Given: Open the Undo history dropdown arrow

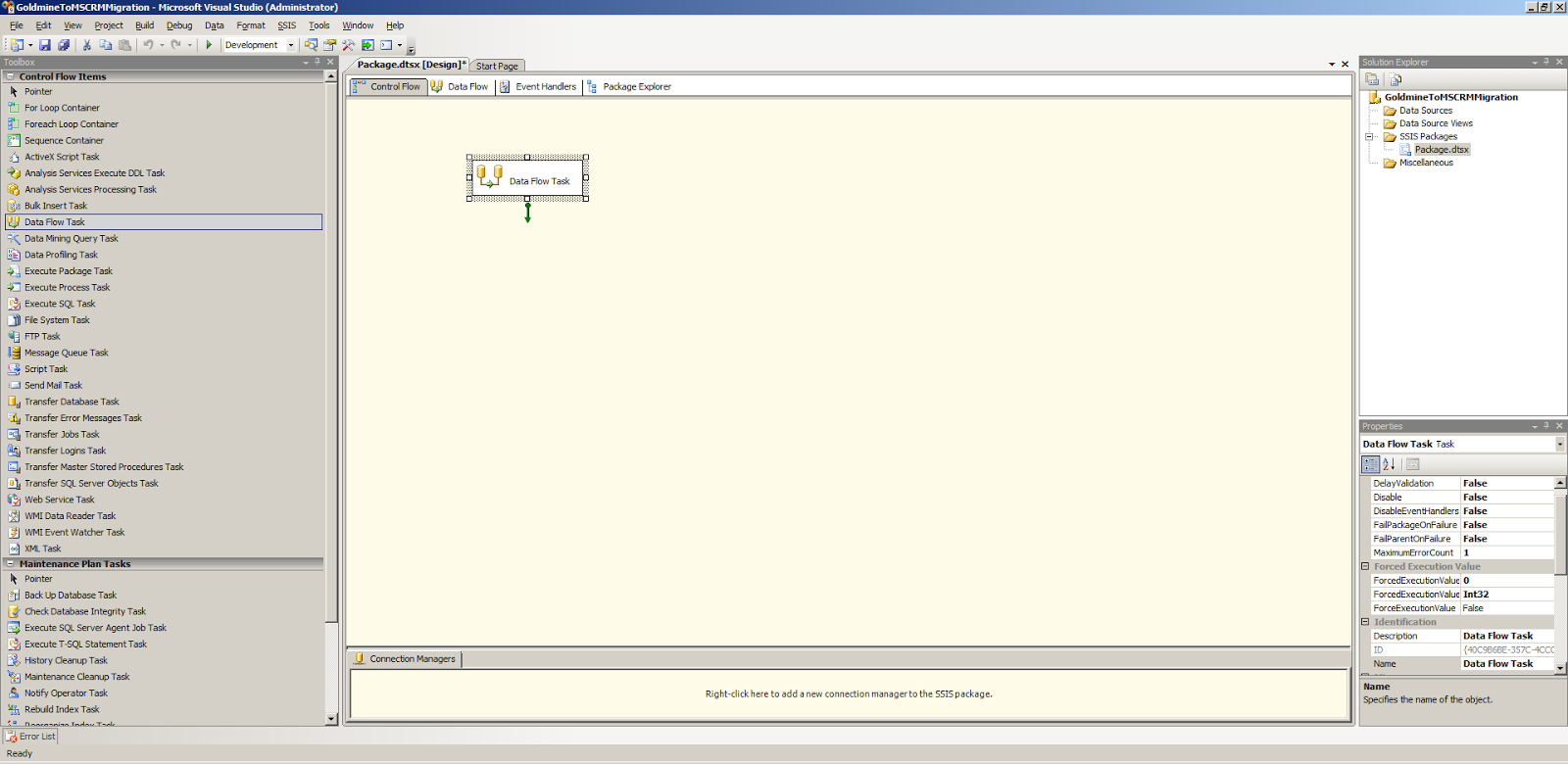Looking at the screenshot, I should 162,45.
